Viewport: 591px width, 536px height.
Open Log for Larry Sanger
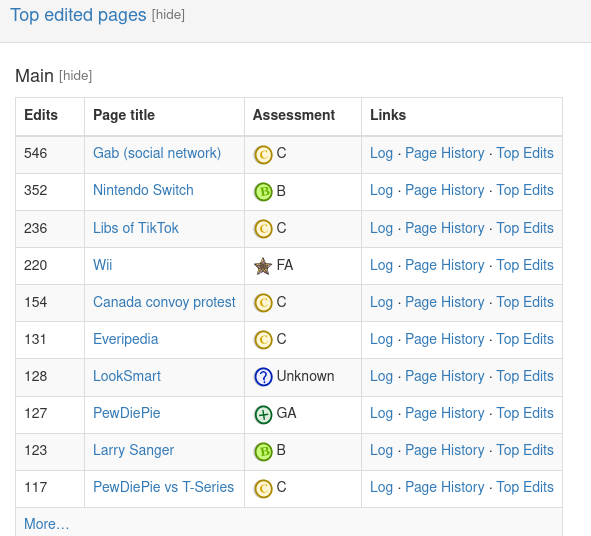[x=381, y=450]
